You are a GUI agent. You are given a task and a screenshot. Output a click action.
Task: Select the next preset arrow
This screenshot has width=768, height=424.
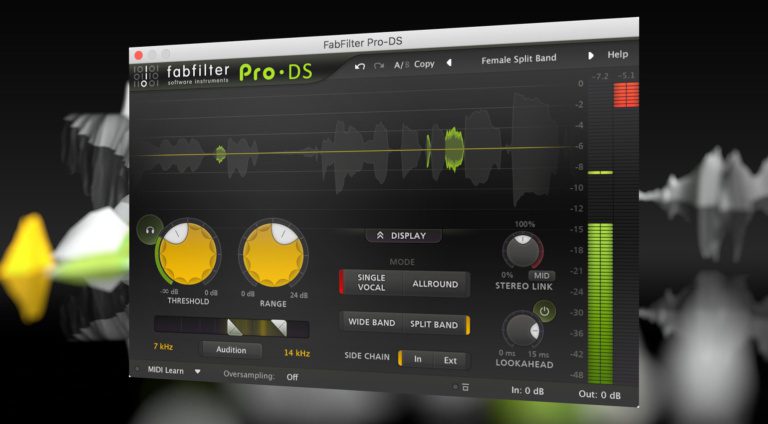[x=591, y=56]
